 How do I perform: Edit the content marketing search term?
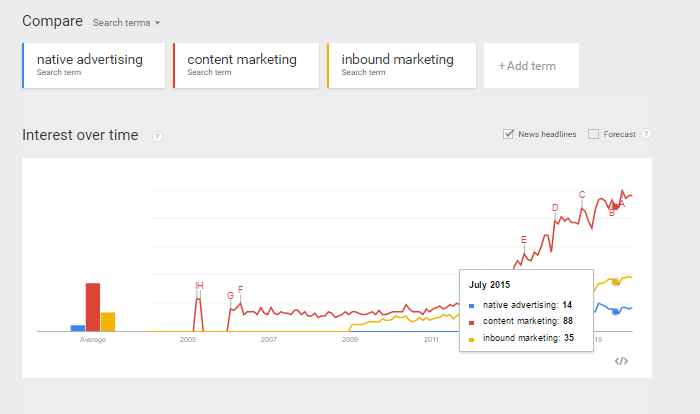246,65
